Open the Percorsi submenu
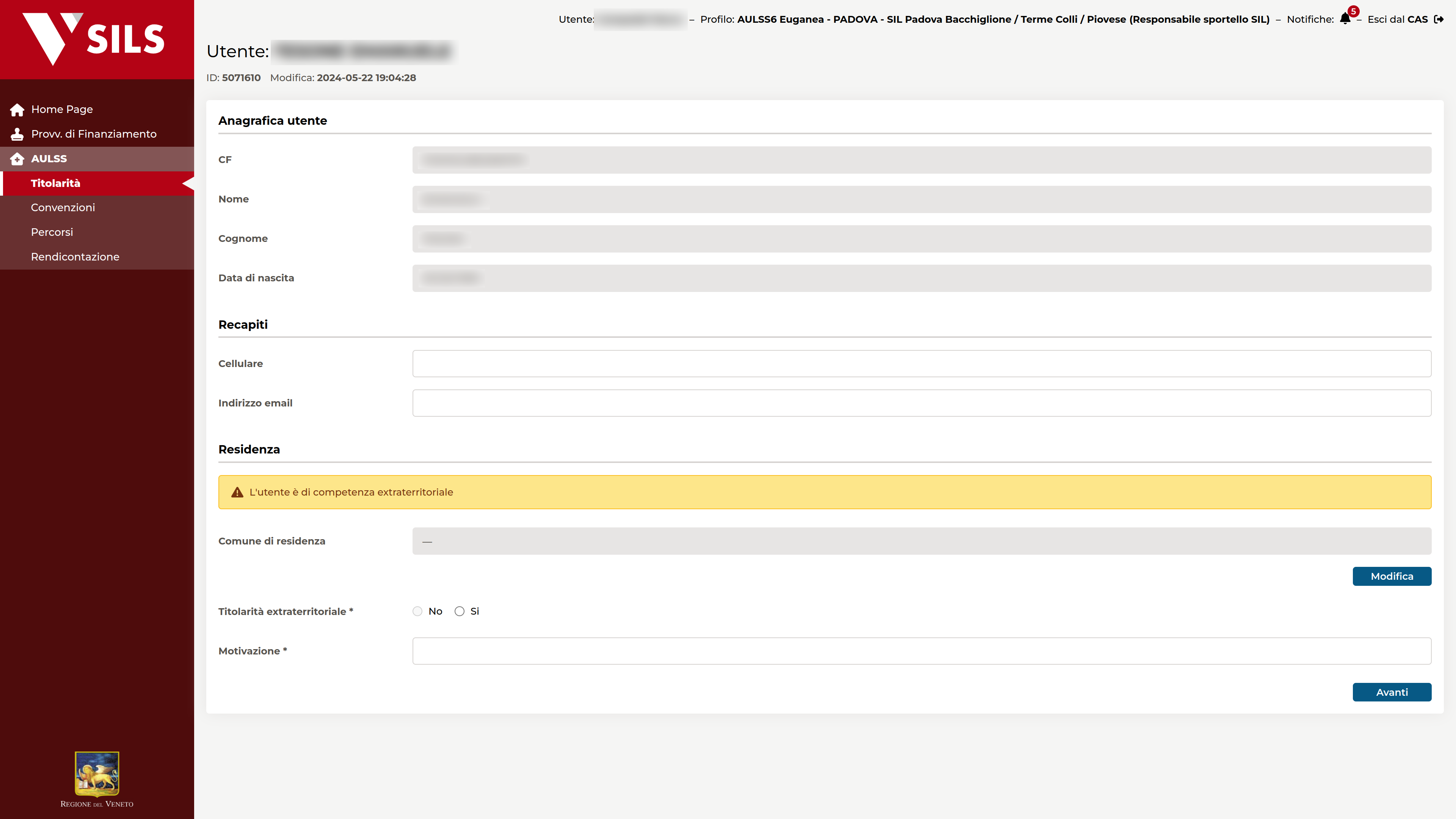 click(97, 232)
